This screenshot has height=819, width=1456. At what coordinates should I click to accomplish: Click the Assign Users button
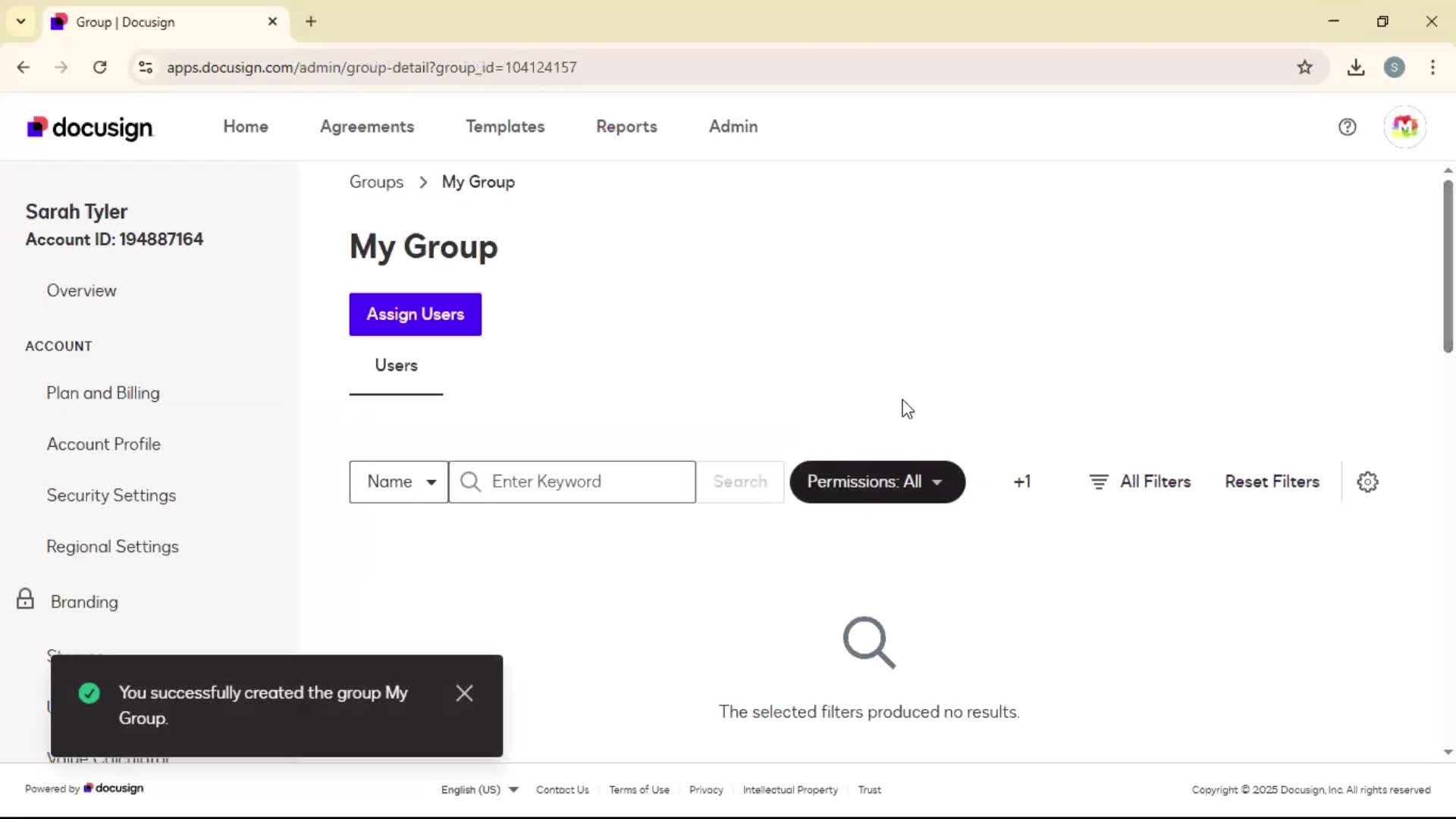[415, 314]
